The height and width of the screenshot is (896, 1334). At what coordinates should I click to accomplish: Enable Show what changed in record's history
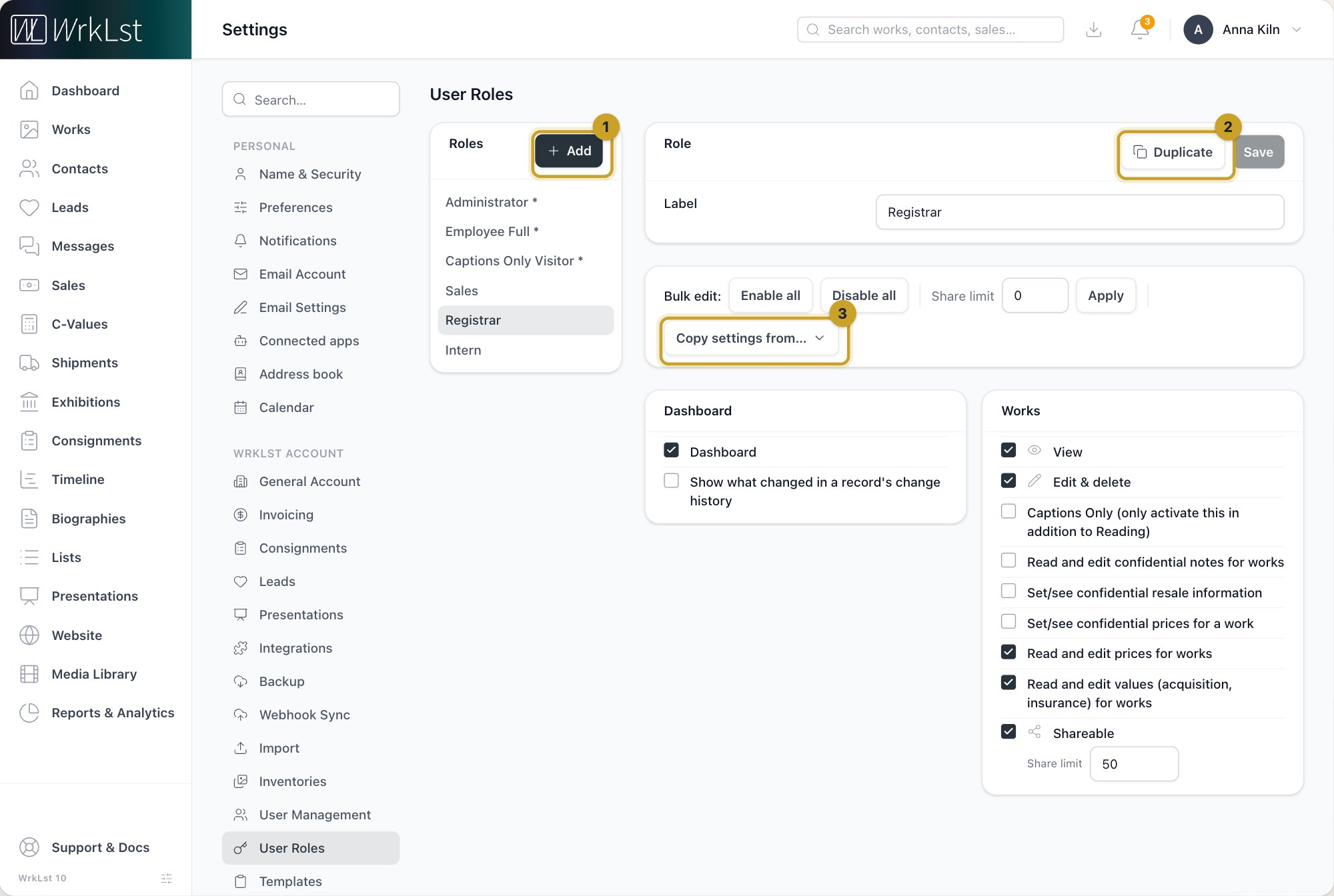click(x=672, y=481)
